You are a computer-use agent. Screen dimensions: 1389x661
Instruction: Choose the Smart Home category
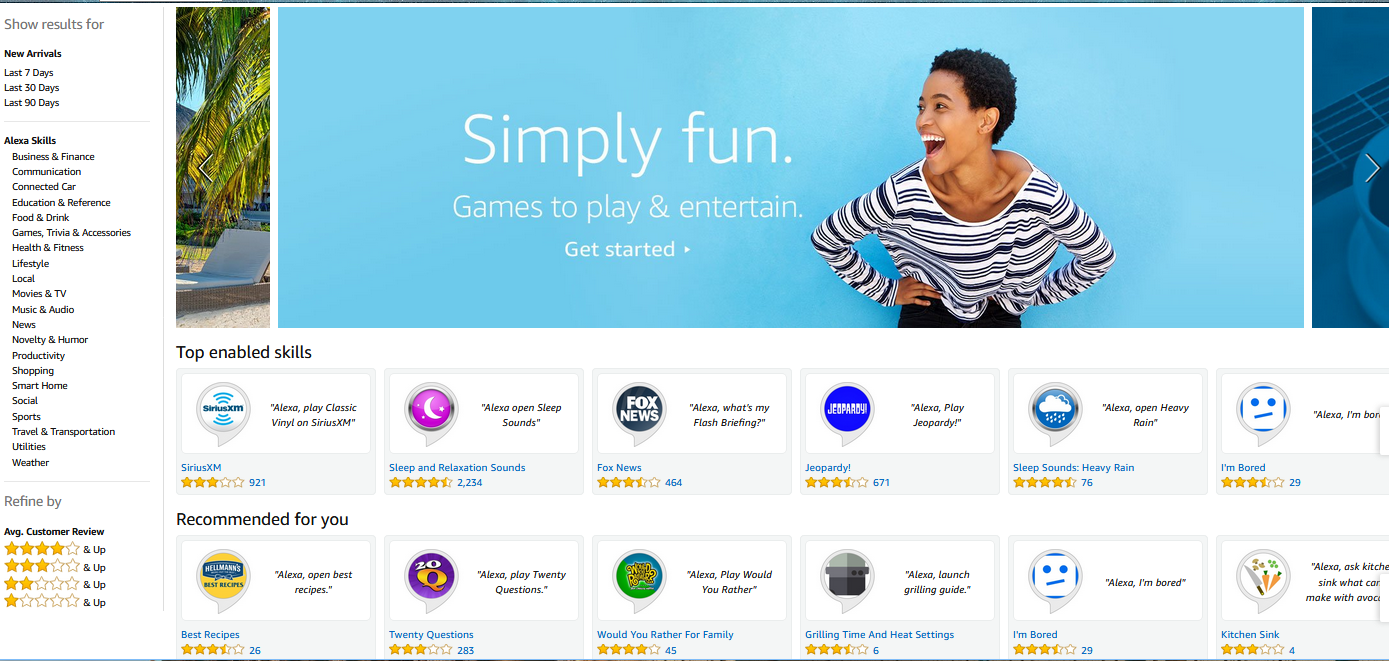tap(40, 385)
